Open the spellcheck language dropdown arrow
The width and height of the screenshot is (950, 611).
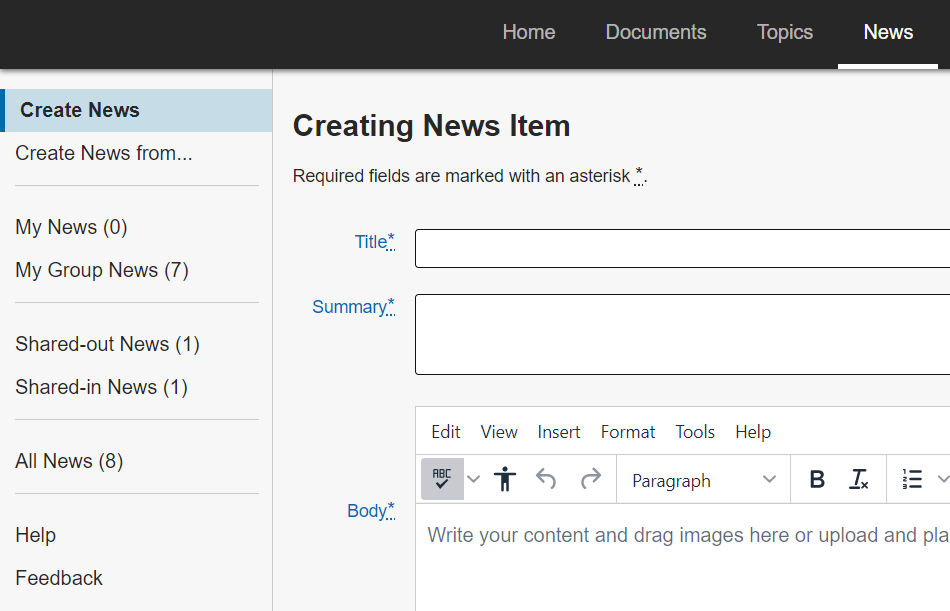click(474, 479)
